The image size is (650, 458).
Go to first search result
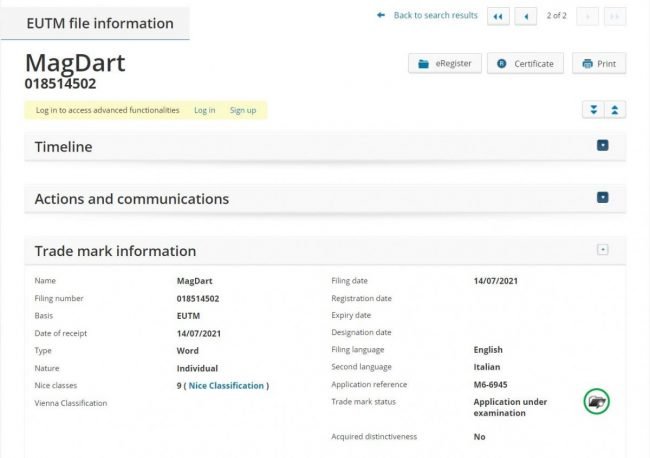pyautogui.click(x=498, y=17)
